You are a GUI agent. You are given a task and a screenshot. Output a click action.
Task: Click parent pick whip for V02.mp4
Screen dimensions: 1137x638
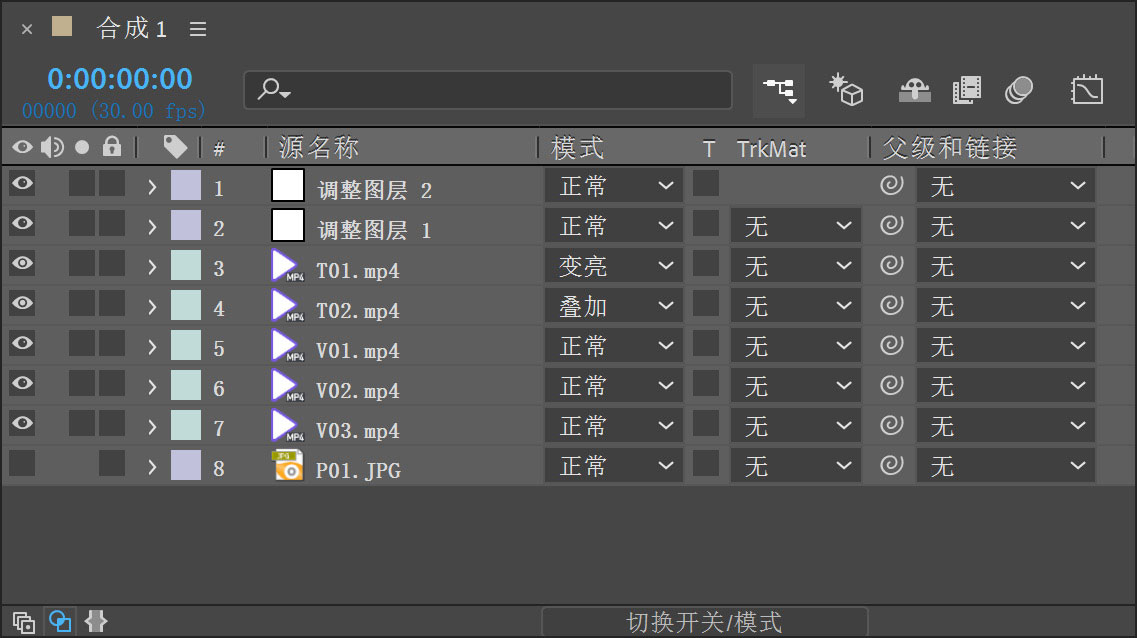point(891,384)
